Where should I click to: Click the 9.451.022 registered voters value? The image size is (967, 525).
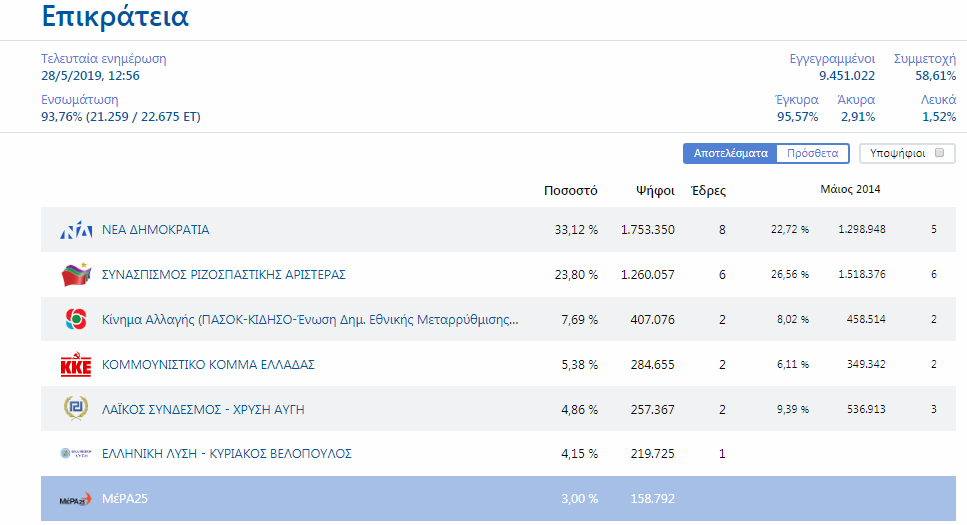point(847,76)
